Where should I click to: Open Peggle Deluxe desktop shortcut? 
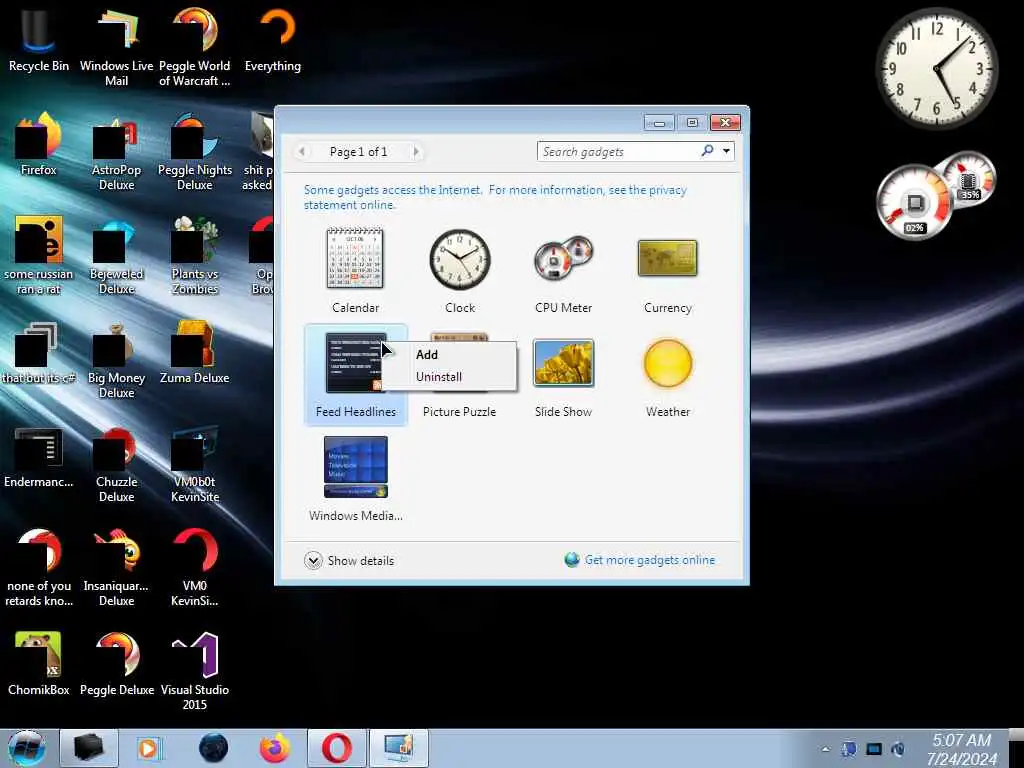116,664
